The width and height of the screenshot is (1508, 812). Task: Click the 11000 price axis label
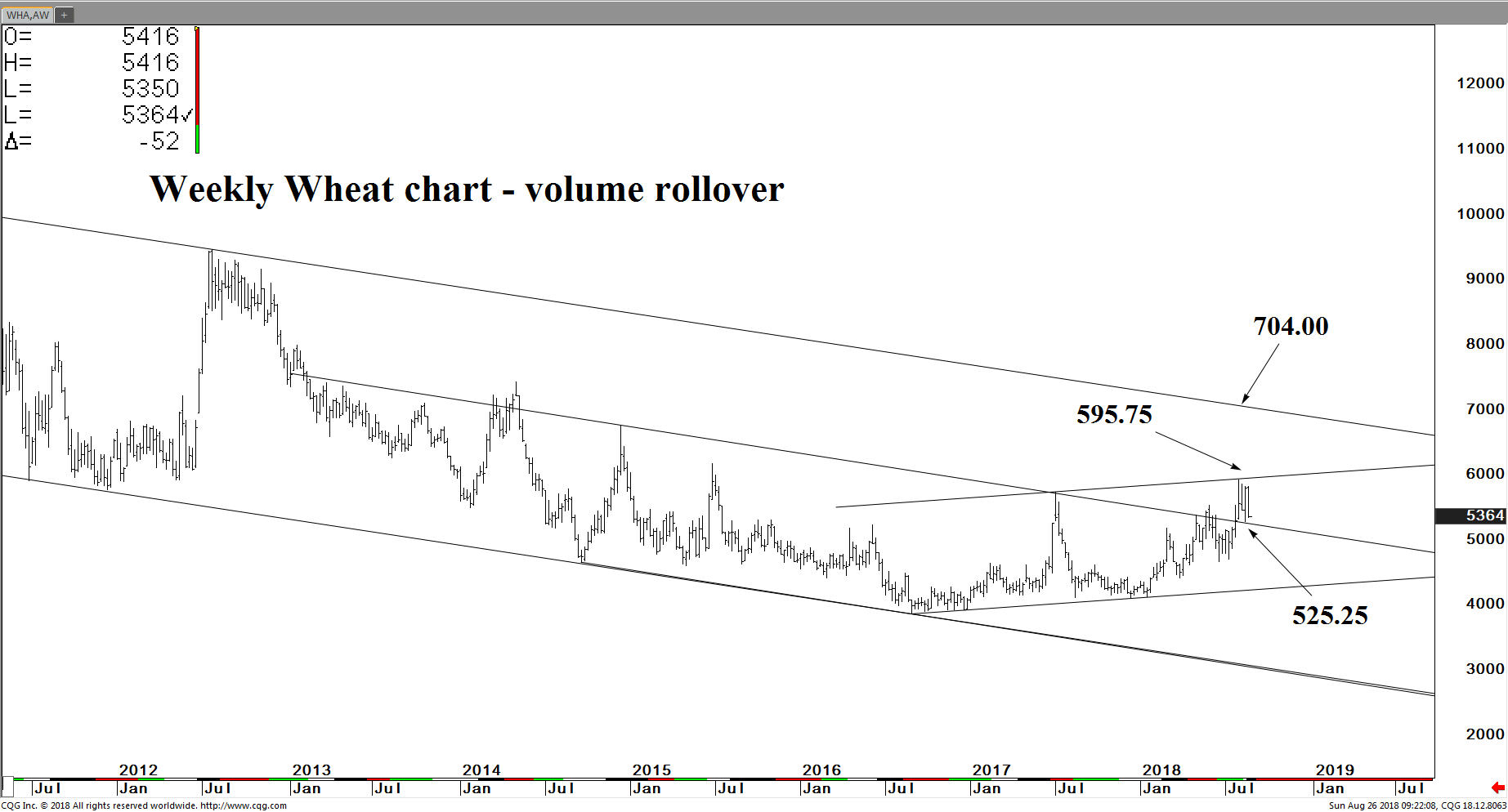tap(1480, 149)
